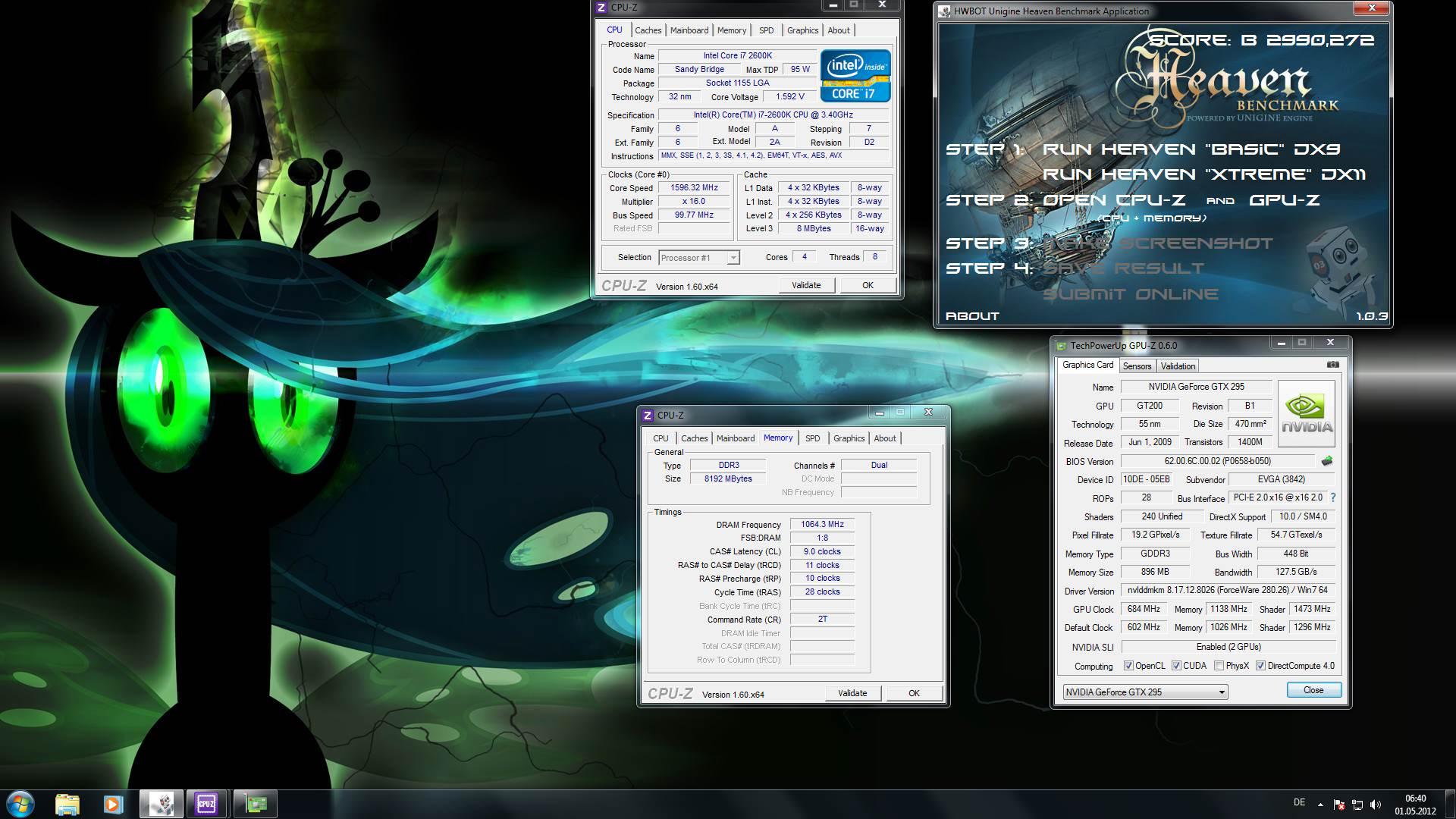Toggle the CUDA checkbox

point(1176,666)
